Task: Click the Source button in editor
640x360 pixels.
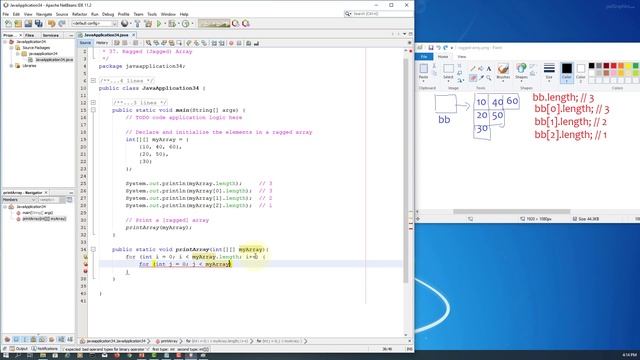Action: point(85,43)
